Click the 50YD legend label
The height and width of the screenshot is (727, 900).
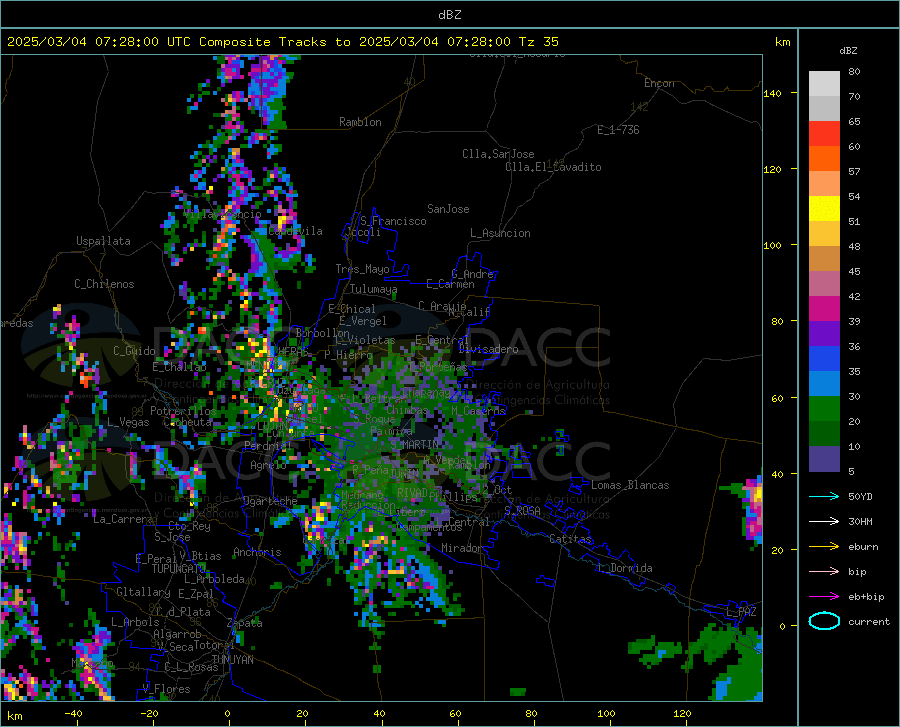click(860, 496)
